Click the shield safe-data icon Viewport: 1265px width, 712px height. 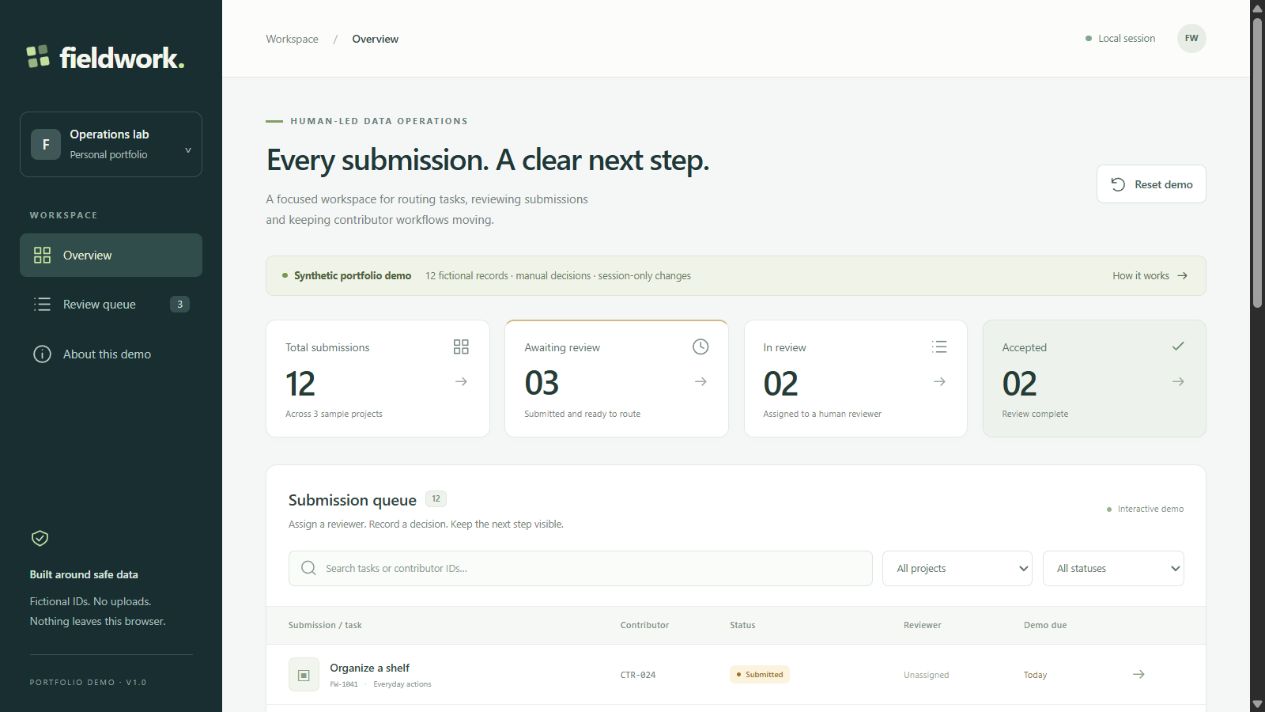click(40, 538)
